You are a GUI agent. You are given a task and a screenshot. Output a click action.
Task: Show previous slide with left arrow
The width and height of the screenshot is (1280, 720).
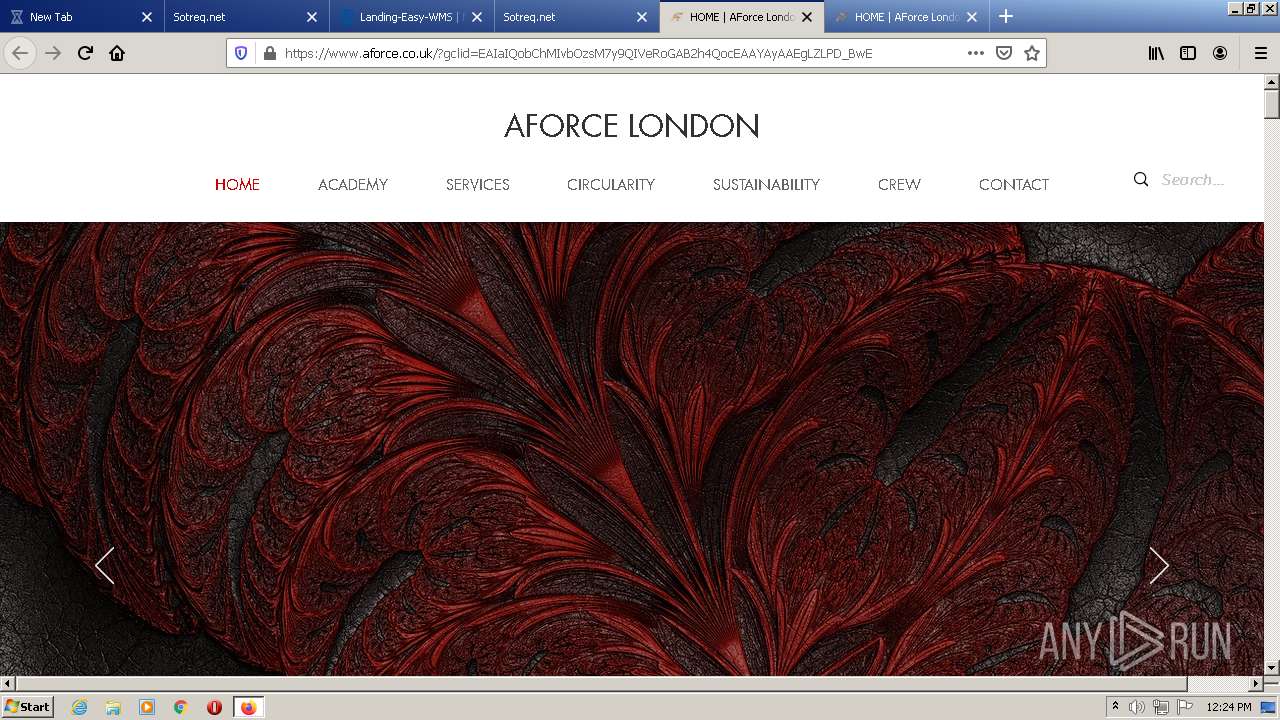tap(104, 566)
